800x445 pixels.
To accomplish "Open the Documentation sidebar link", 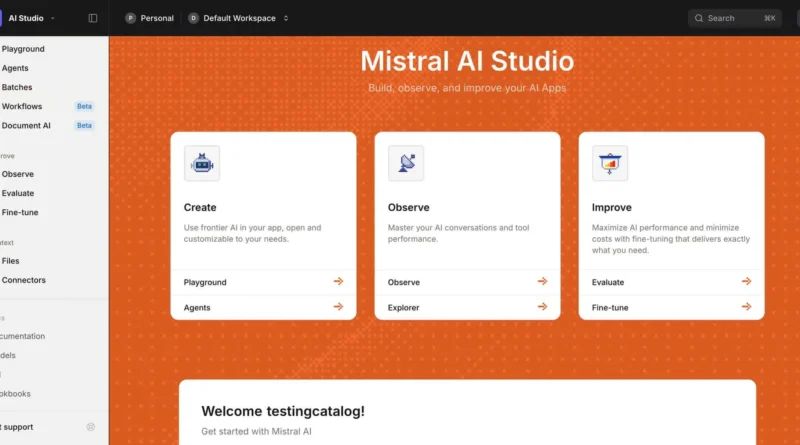I will [22, 336].
